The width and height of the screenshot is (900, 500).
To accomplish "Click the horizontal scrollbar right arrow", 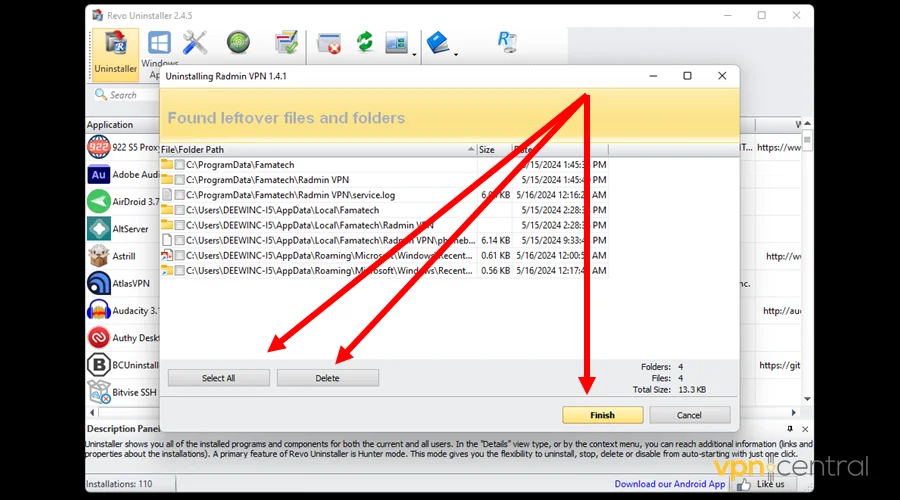I will [794, 412].
